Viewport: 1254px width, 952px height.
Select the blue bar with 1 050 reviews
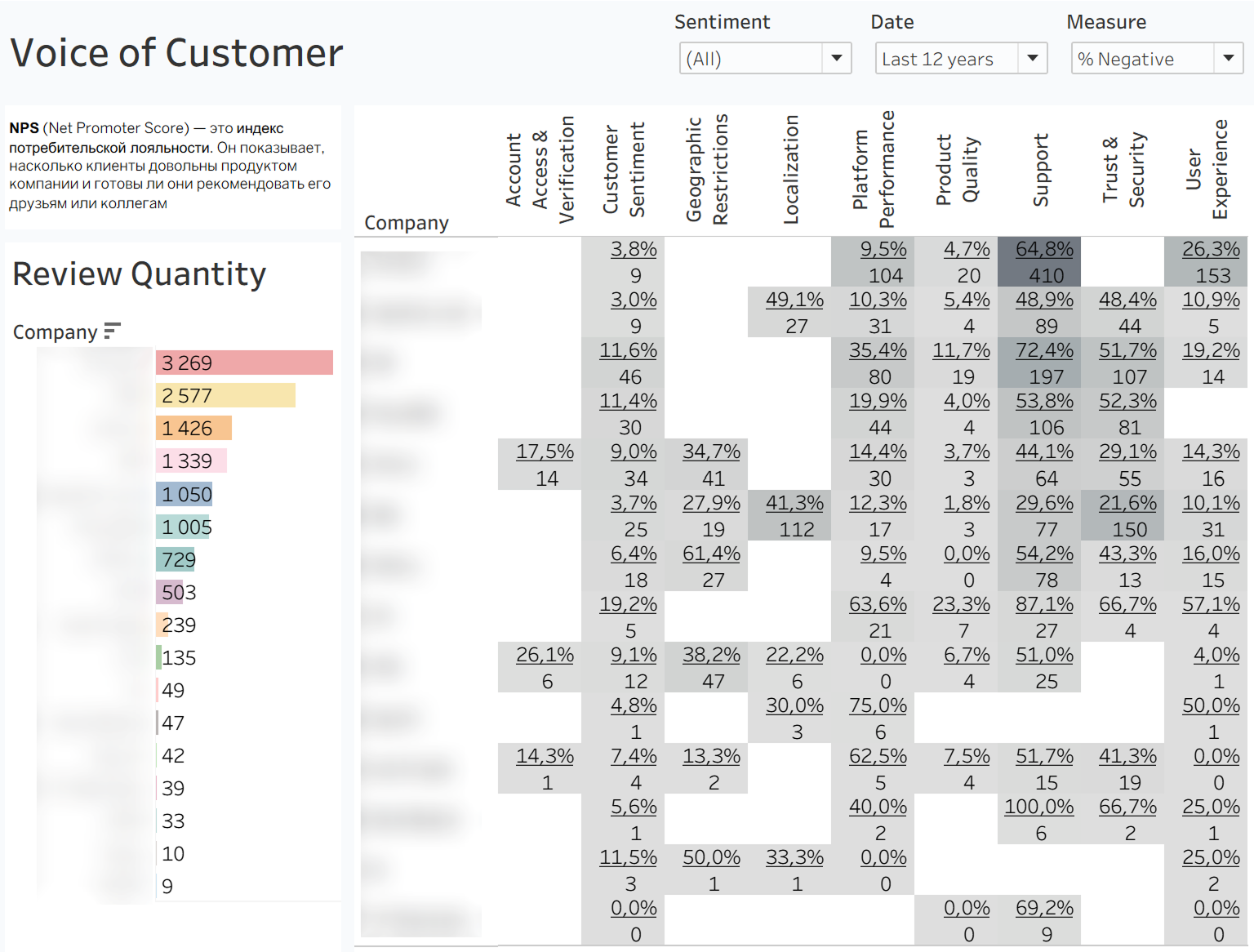(x=185, y=494)
